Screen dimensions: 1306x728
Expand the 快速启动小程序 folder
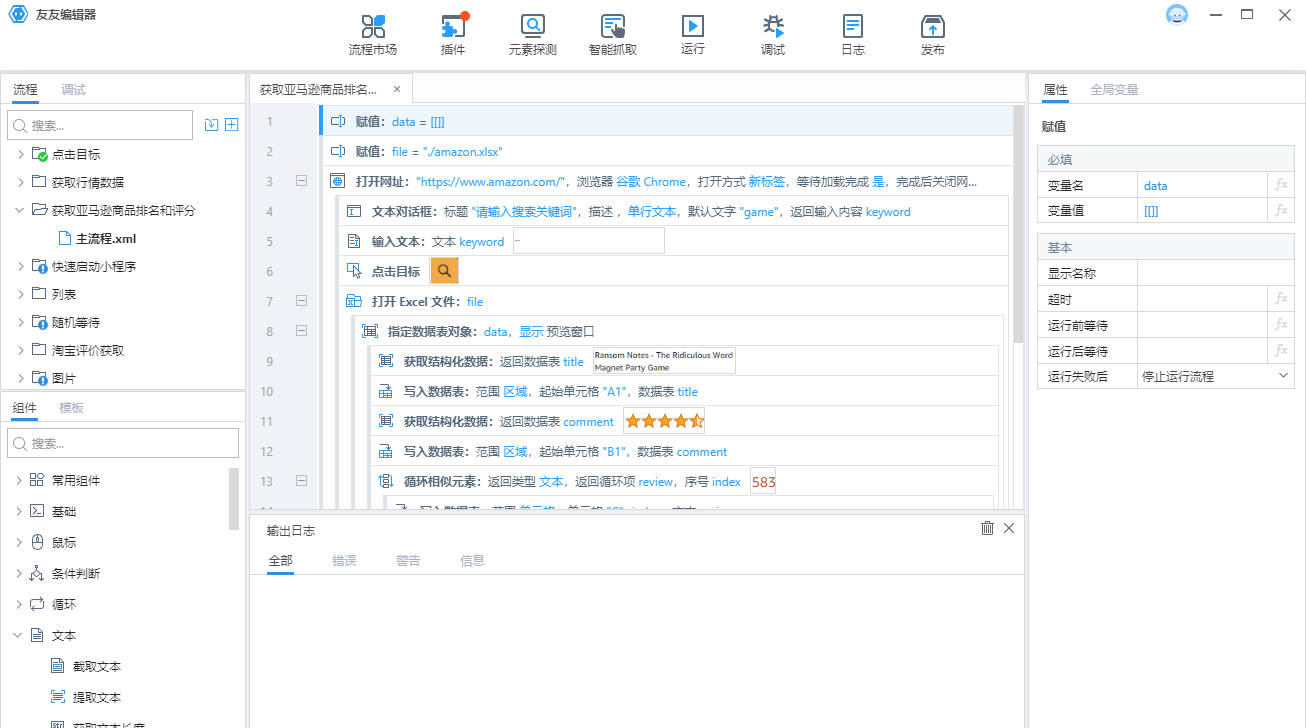point(20,266)
